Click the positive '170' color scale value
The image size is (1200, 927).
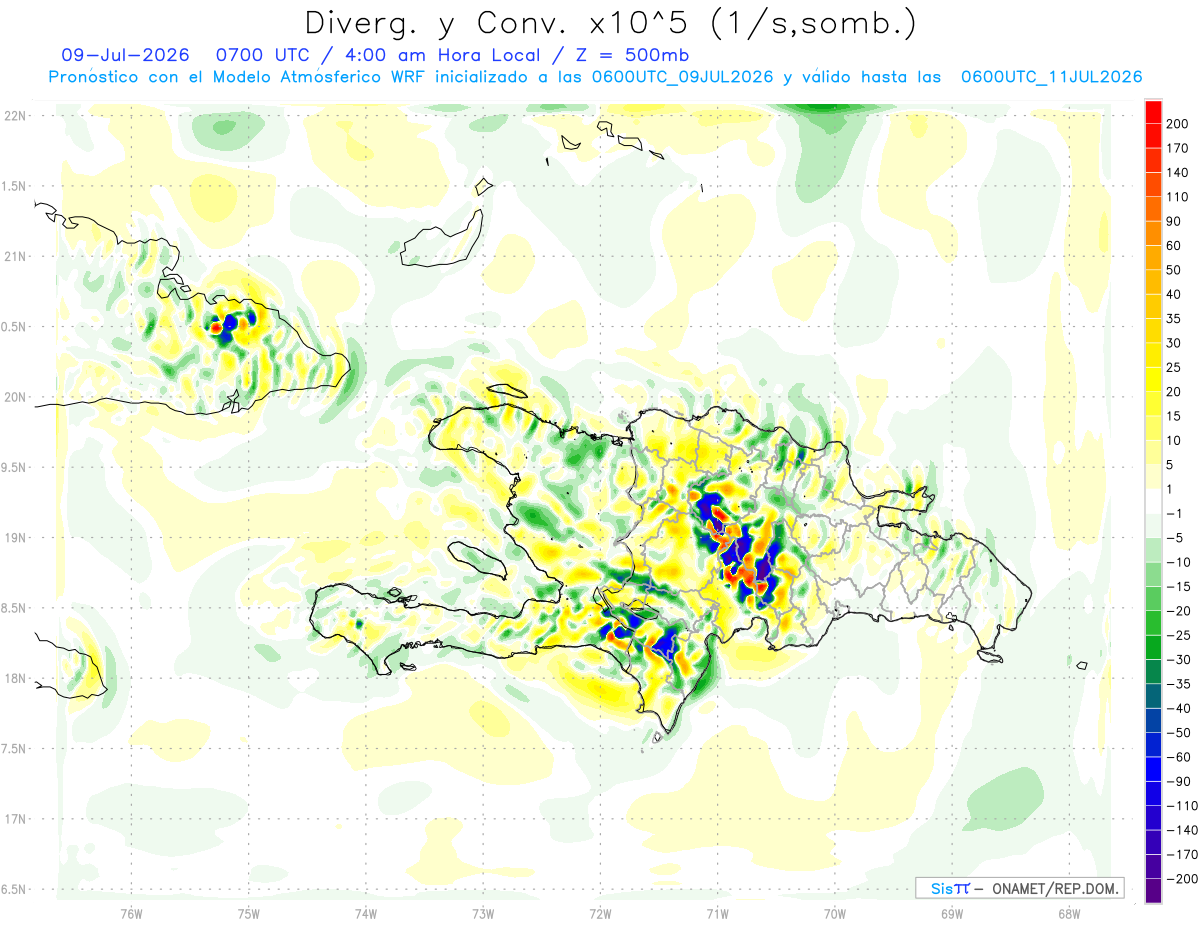[1179, 148]
